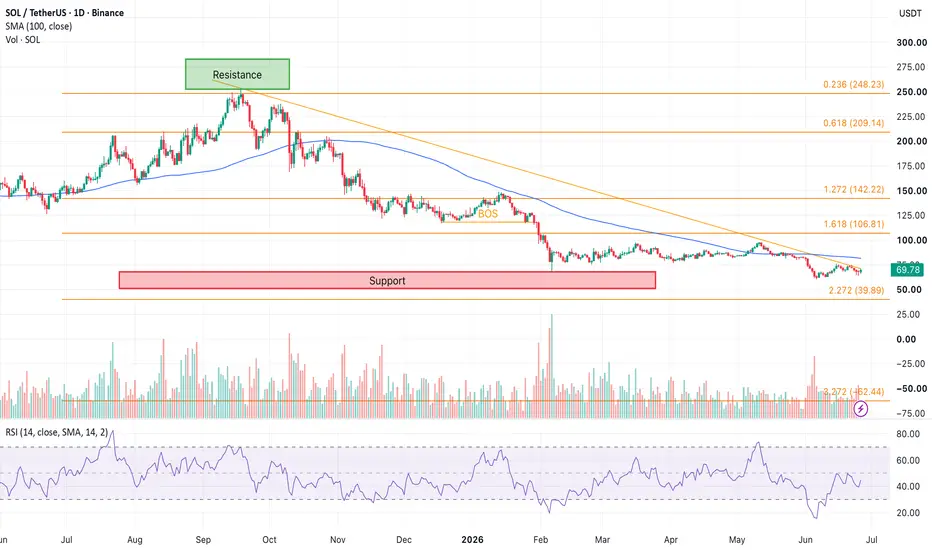Click the current price label 69.78
The image size is (932, 550).
coord(907,270)
